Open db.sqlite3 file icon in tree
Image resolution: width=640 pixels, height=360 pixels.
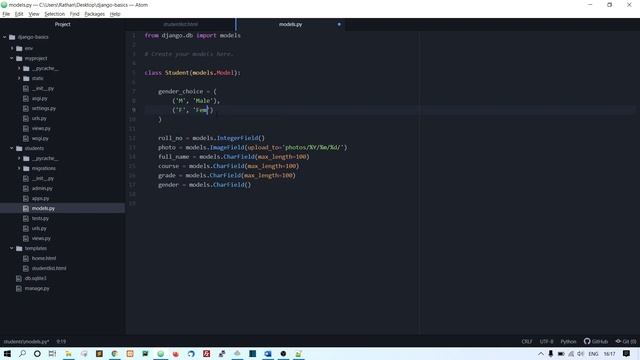pos(18,278)
